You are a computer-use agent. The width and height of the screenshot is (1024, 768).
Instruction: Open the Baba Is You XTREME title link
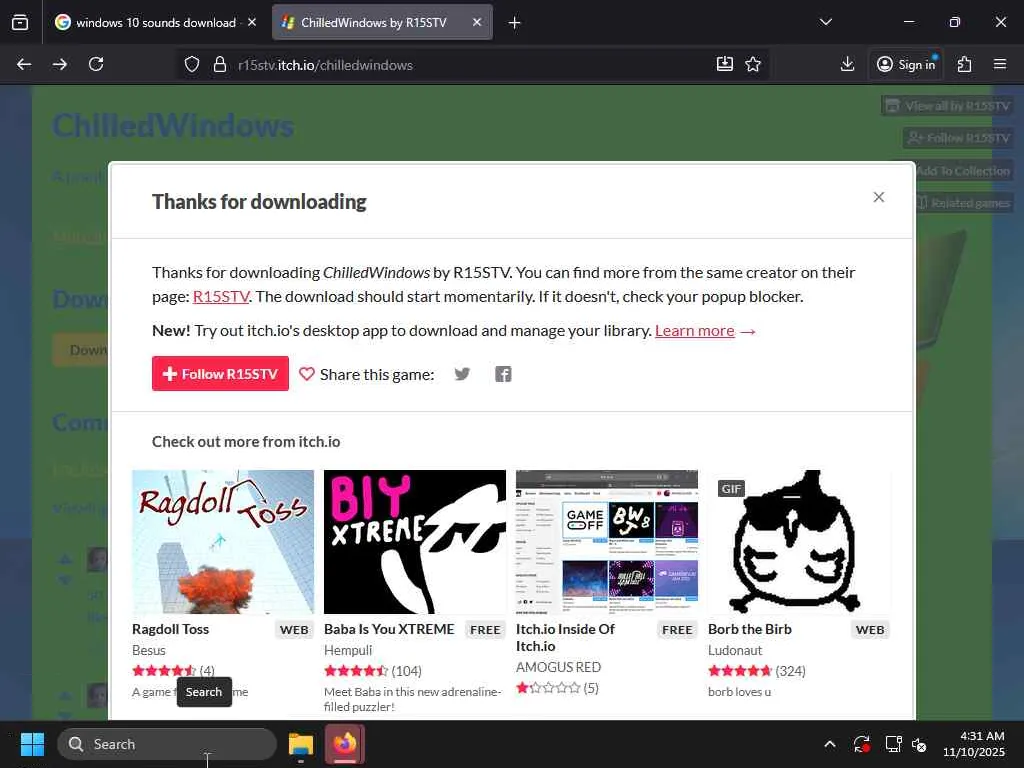click(x=389, y=629)
